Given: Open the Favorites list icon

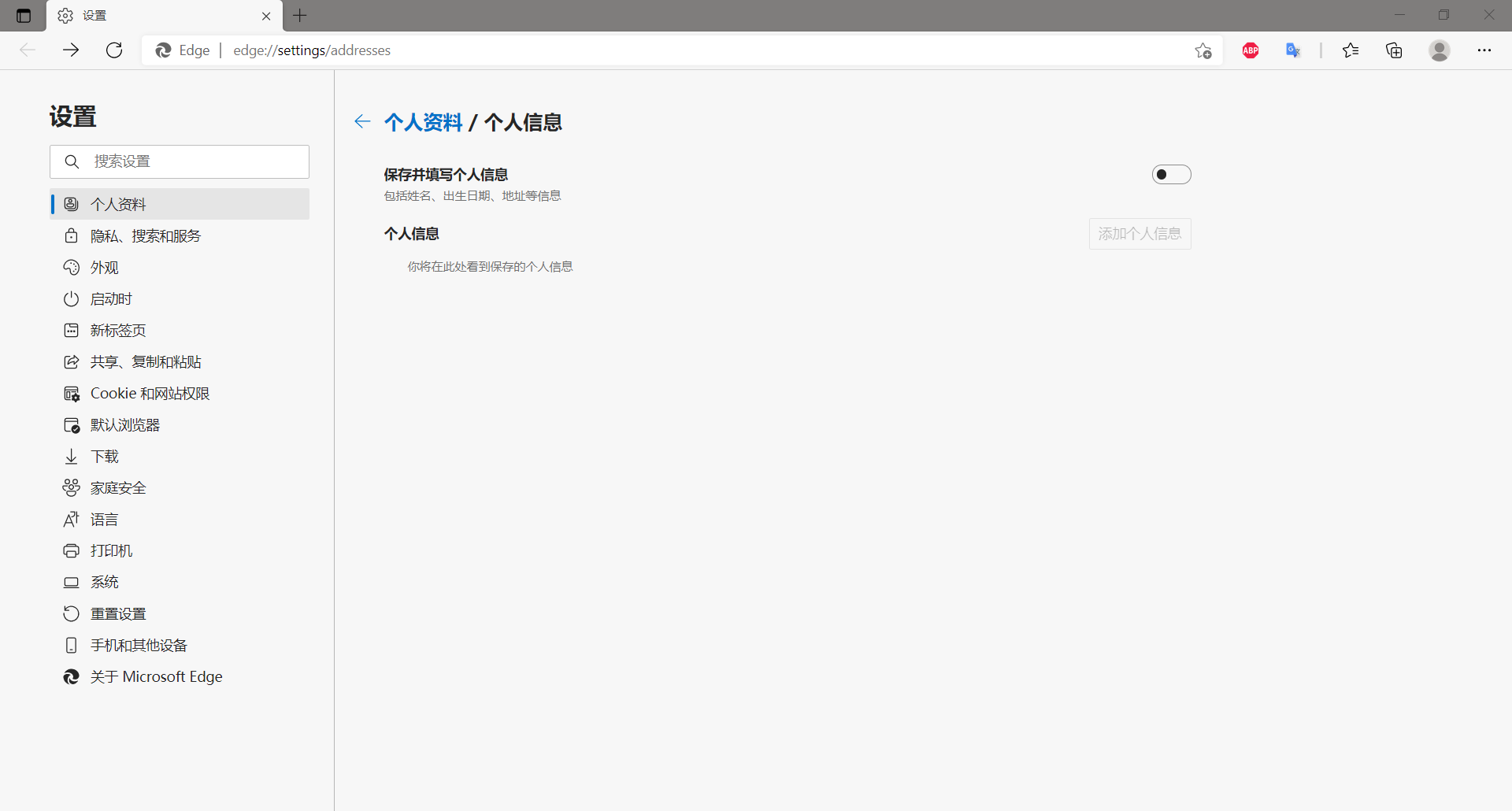Looking at the screenshot, I should (1351, 50).
